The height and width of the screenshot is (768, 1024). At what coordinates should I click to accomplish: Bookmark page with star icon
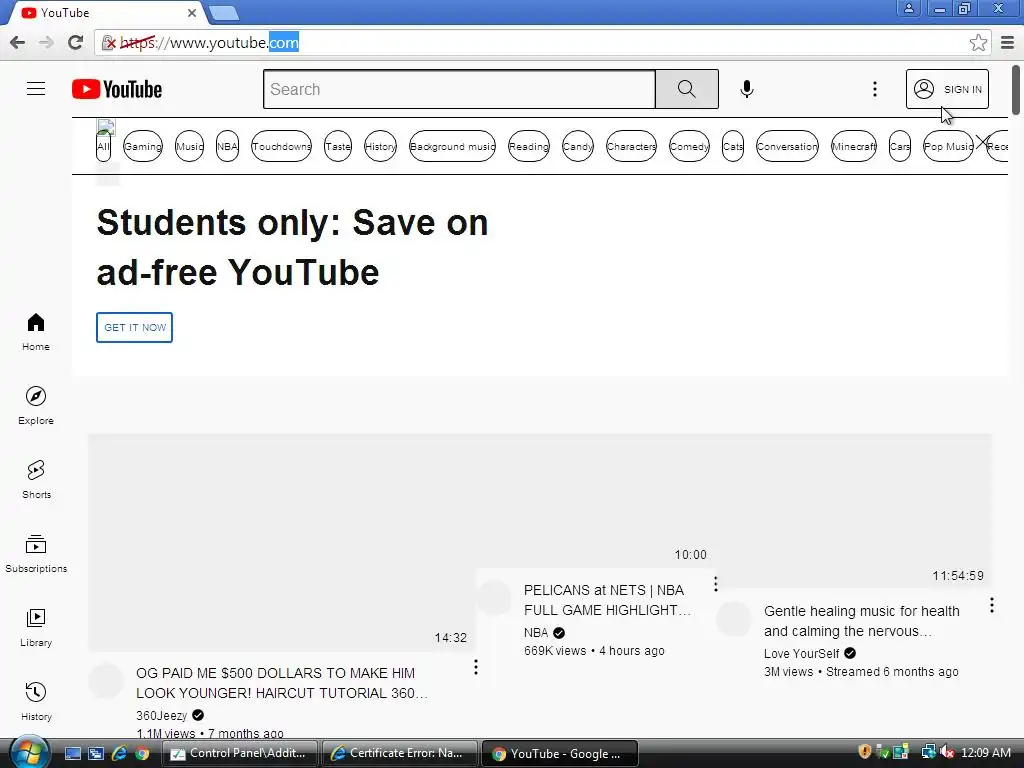978,42
